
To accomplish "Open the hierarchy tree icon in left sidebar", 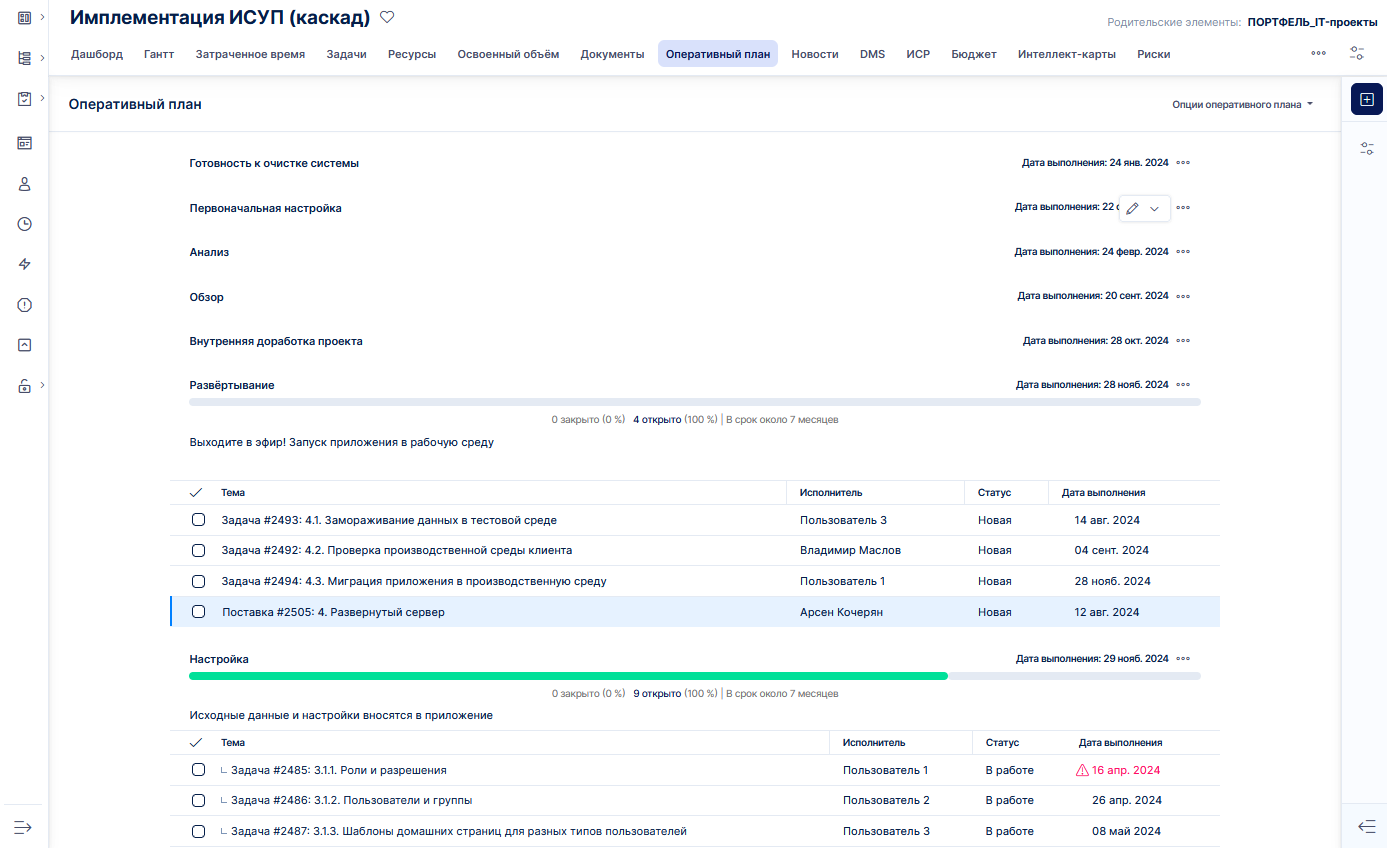I will [25, 58].
